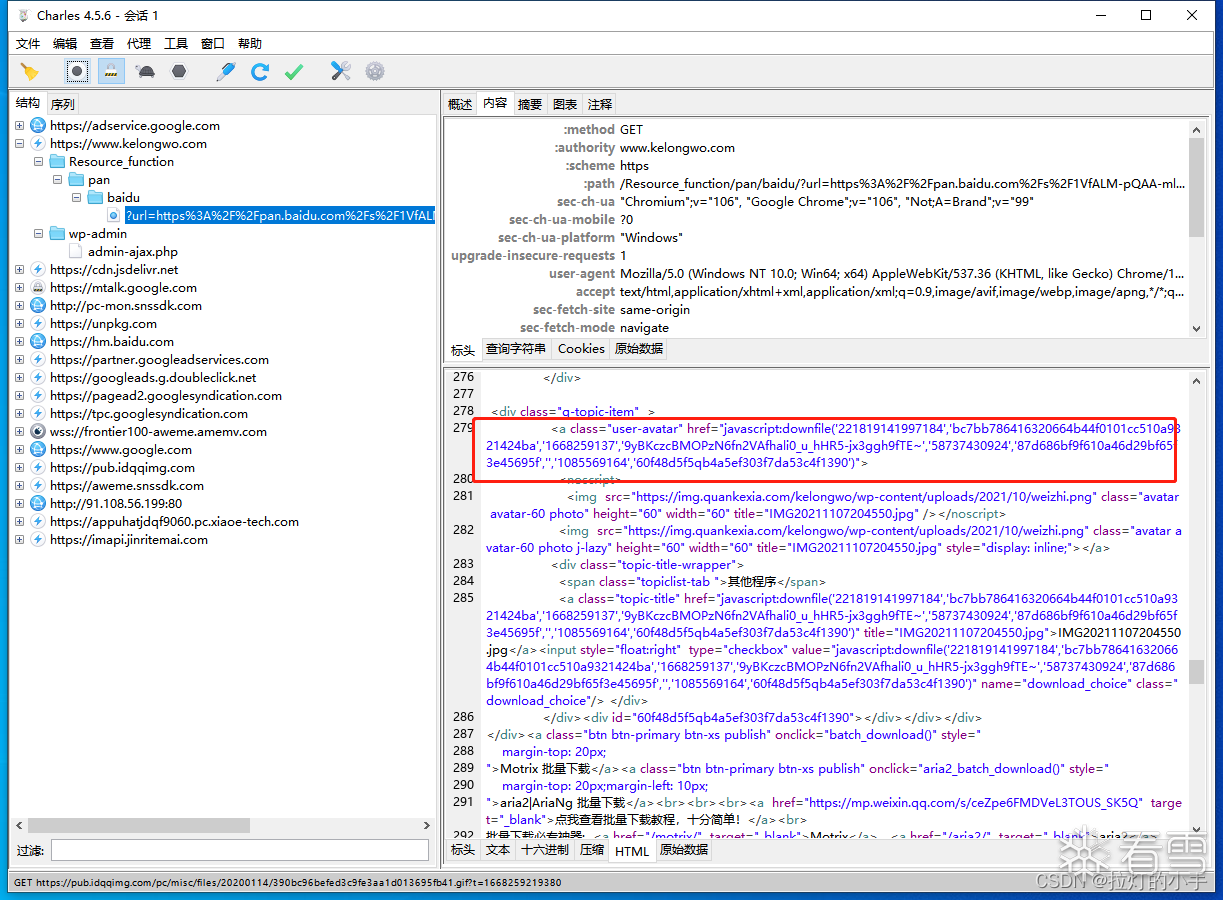
Task: Click the Resource_function folder icon
Action: 58,162
